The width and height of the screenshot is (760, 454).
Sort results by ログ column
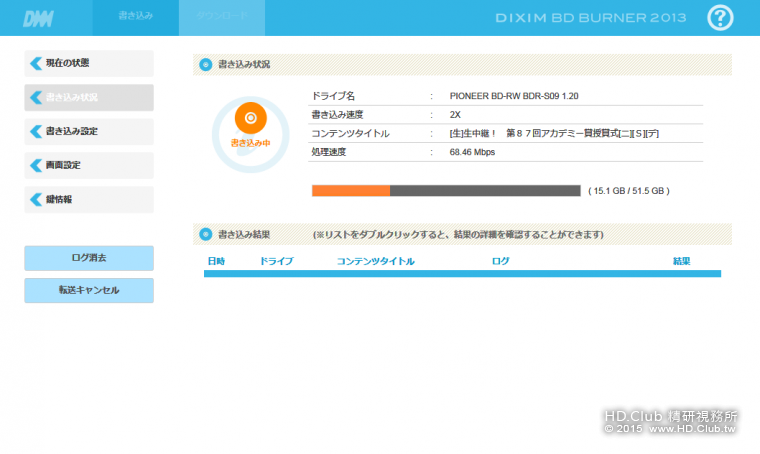tap(500, 261)
